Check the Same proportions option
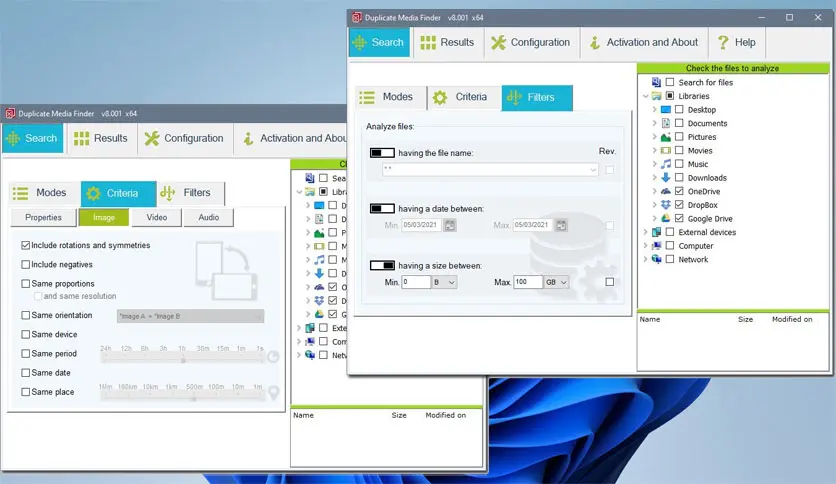This screenshot has width=836, height=484. [x=26, y=284]
